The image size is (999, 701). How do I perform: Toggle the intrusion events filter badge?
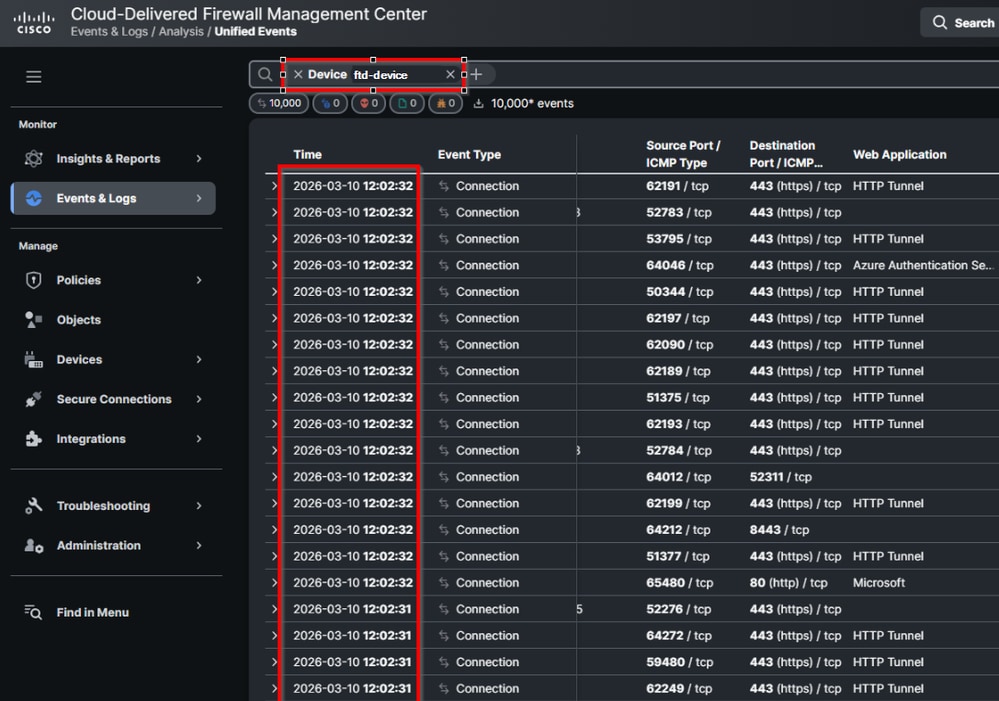pos(330,102)
